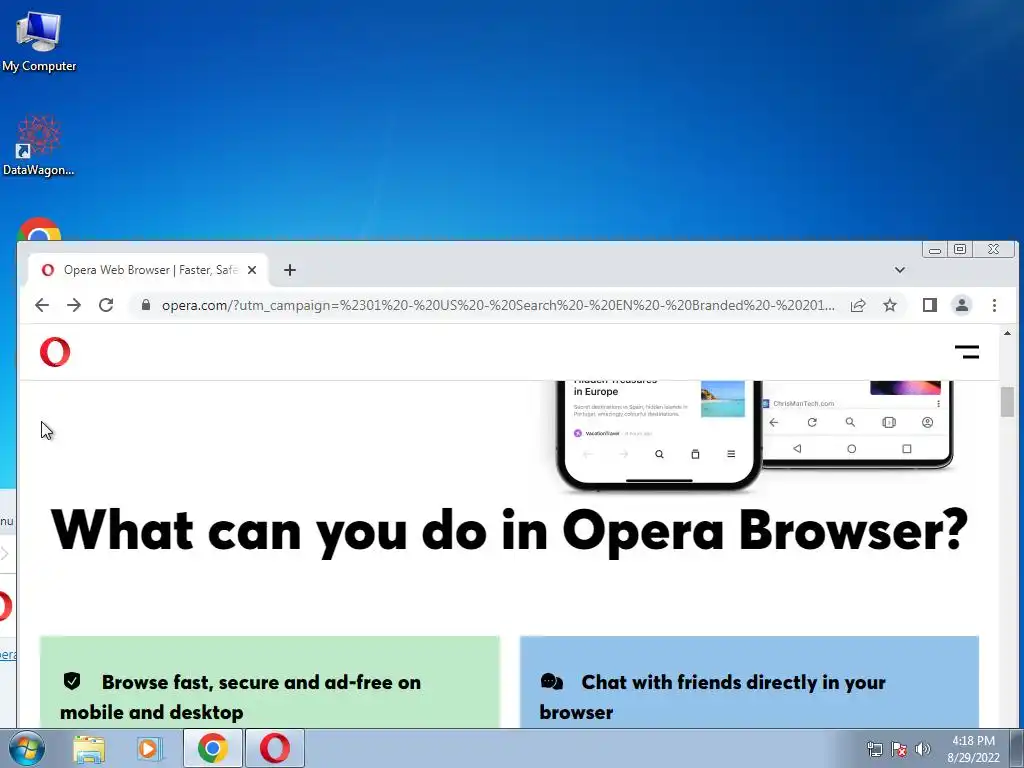
Task: Open the Chrome profile avatar
Action: tap(962, 305)
